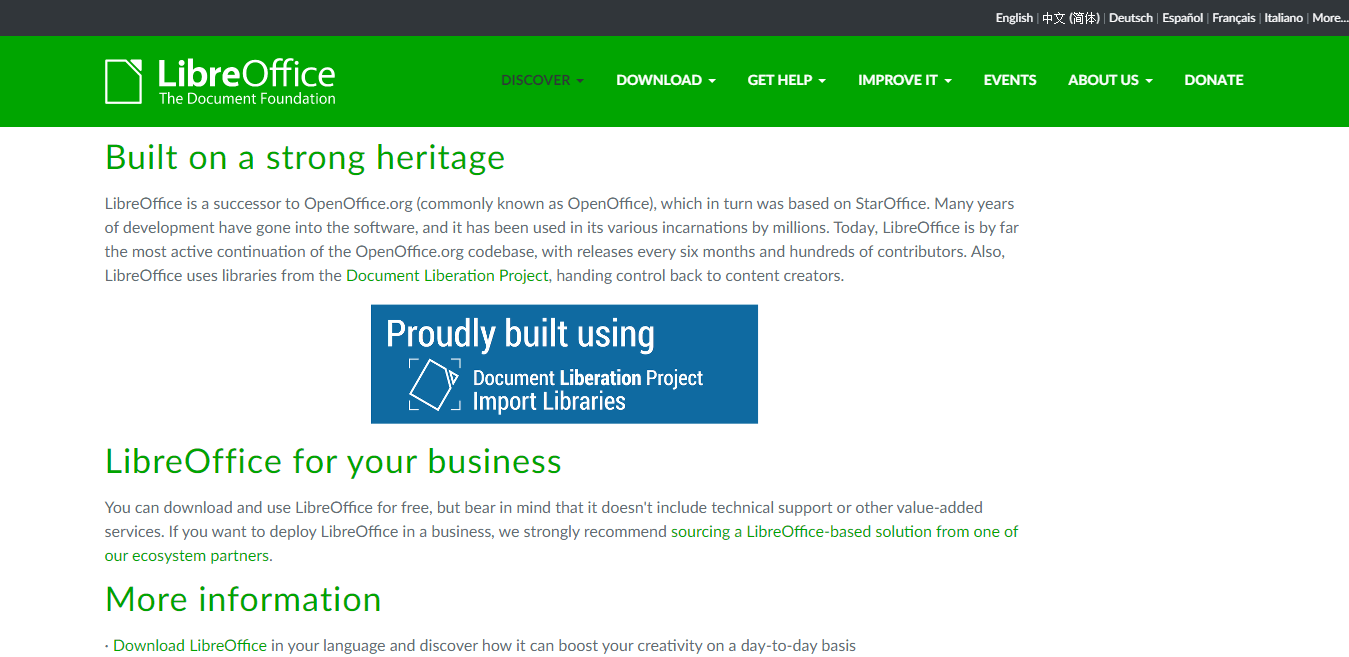Follow the Document Liberation Project link
This screenshot has width=1349, height=657.
point(447,275)
